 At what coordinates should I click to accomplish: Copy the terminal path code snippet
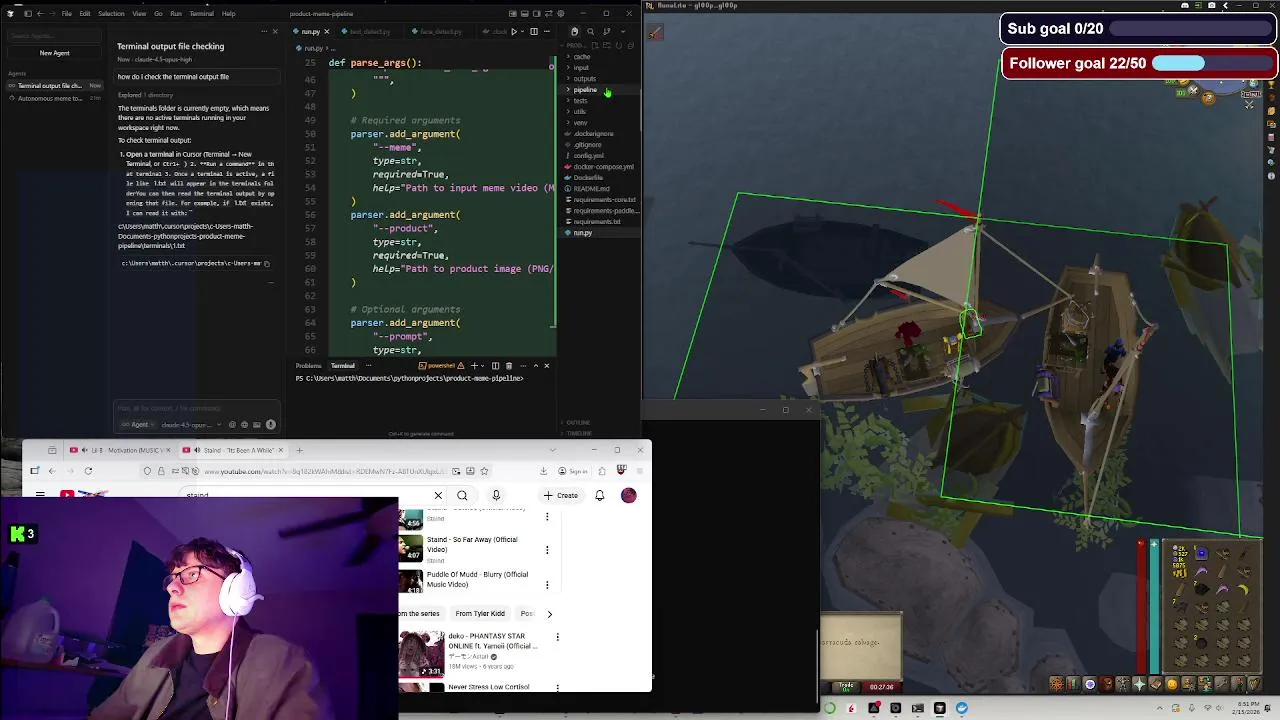pos(267,264)
